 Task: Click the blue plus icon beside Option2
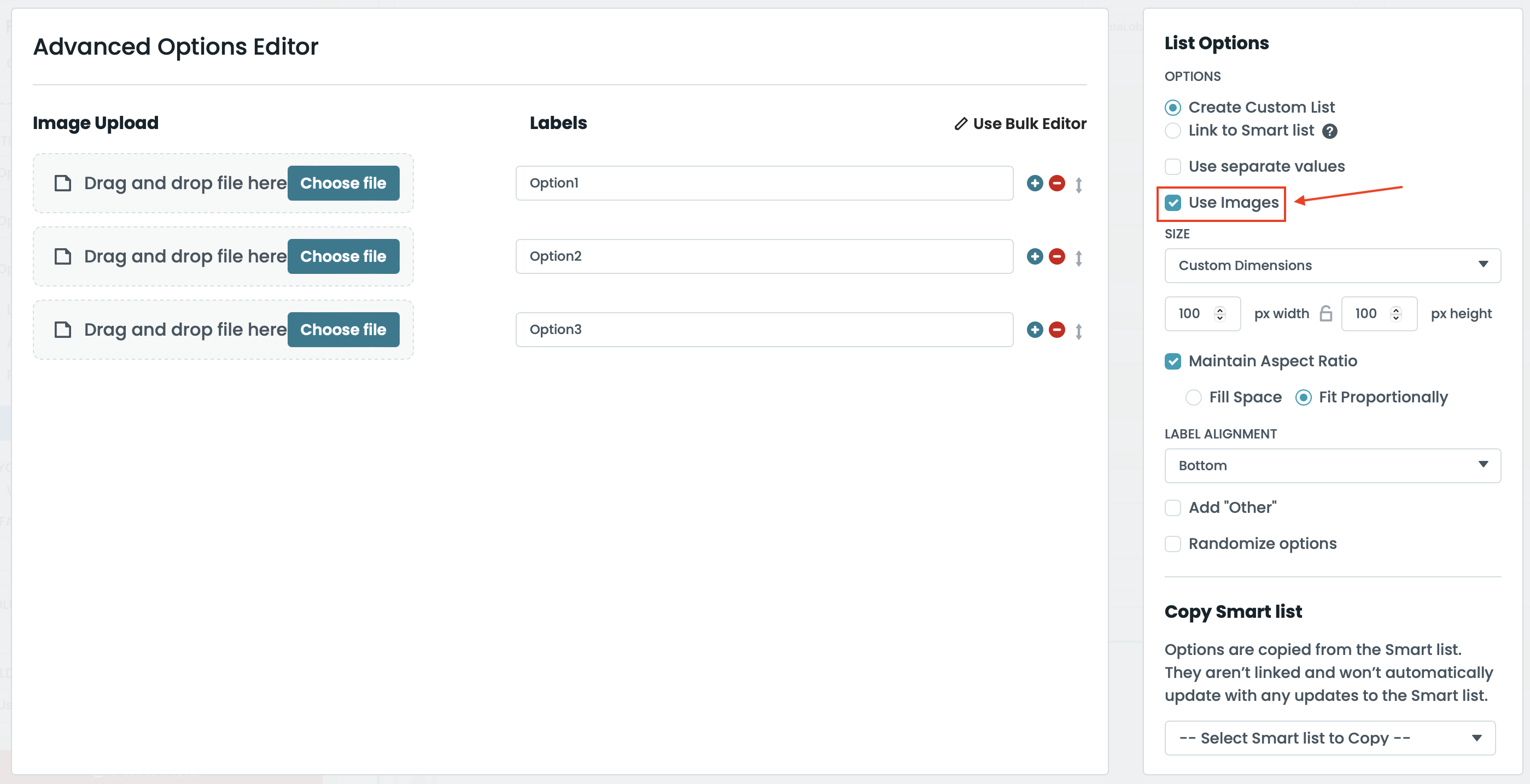(1035, 256)
